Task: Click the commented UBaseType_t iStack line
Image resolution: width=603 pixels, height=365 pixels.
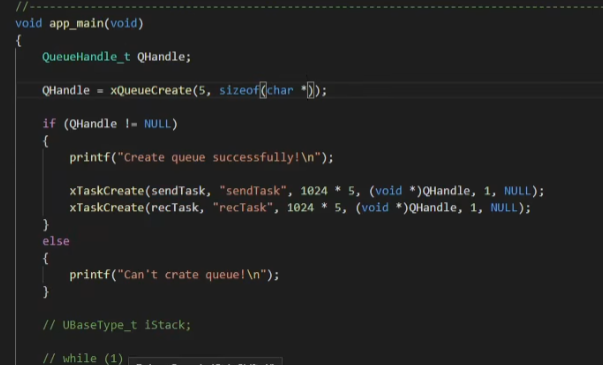Action: coord(117,325)
